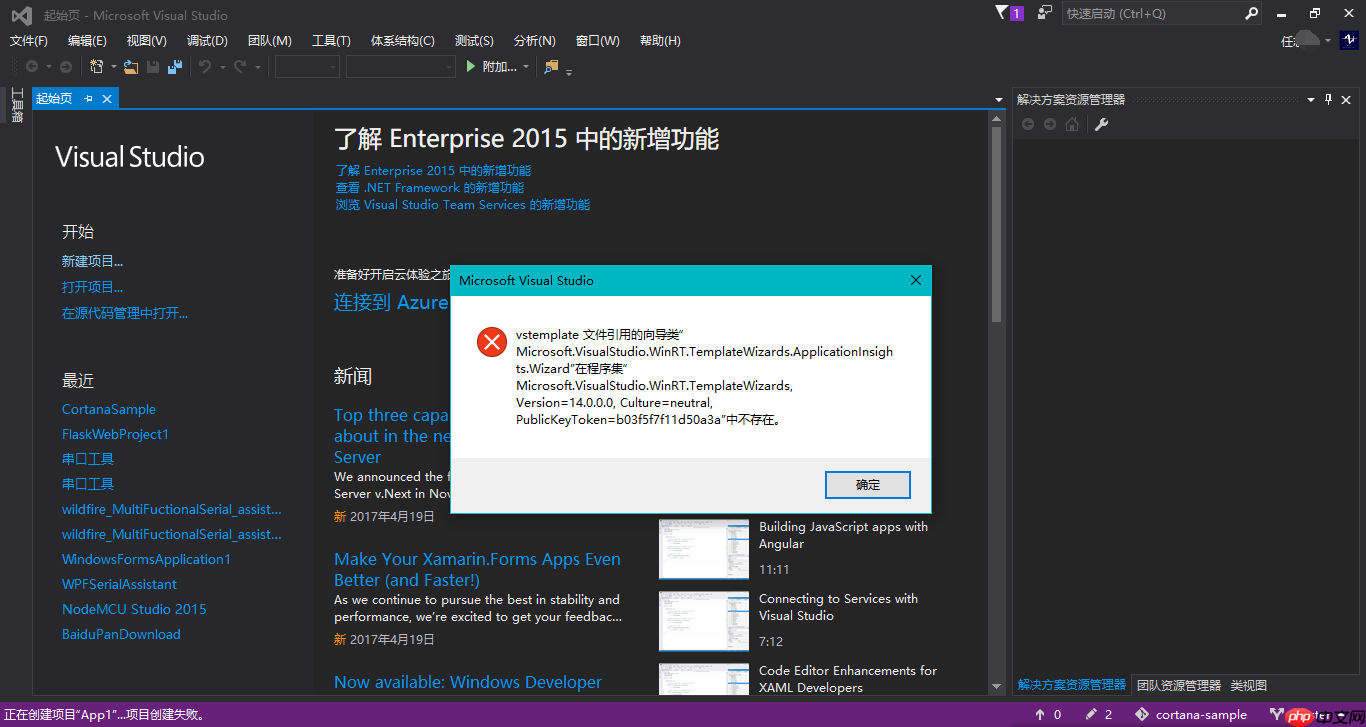The image size is (1366, 727).
Task: Expand Solution Explorer panel dropdown arrow
Action: click(1311, 99)
